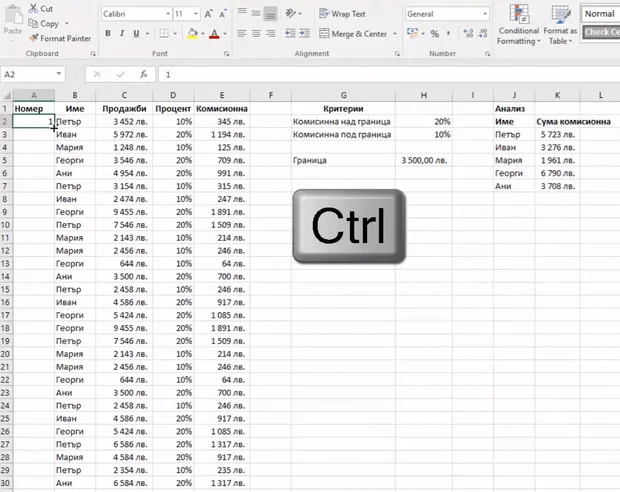620x492 pixels.
Task: Click header cell Комисионна
Action: [x=222, y=108]
